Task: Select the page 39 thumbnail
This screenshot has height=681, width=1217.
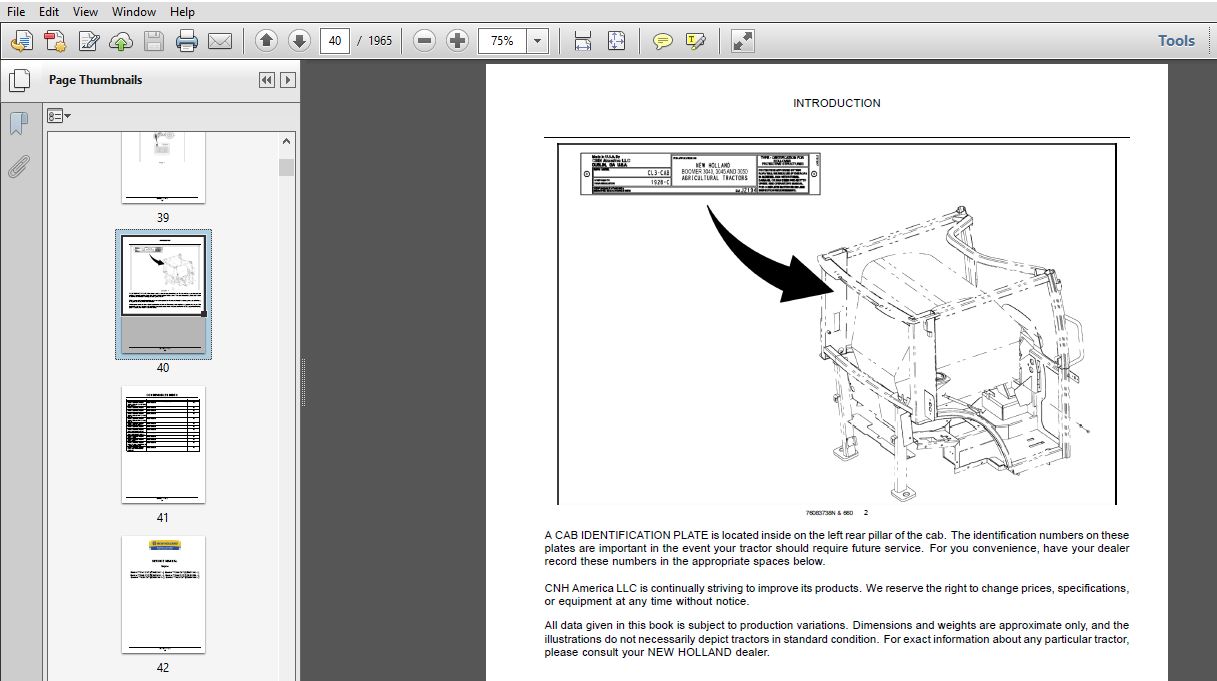Action: pos(163,167)
